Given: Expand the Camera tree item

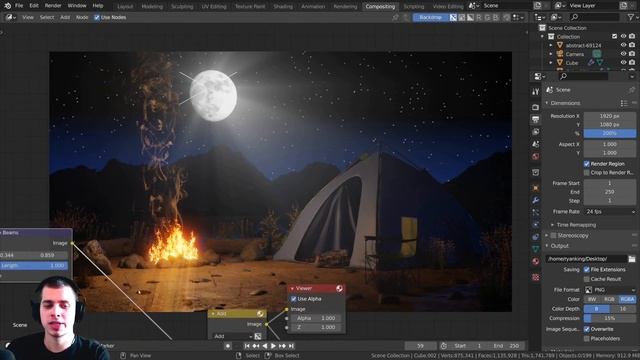Looking at the screenshot, I should [x=551, y=54].
